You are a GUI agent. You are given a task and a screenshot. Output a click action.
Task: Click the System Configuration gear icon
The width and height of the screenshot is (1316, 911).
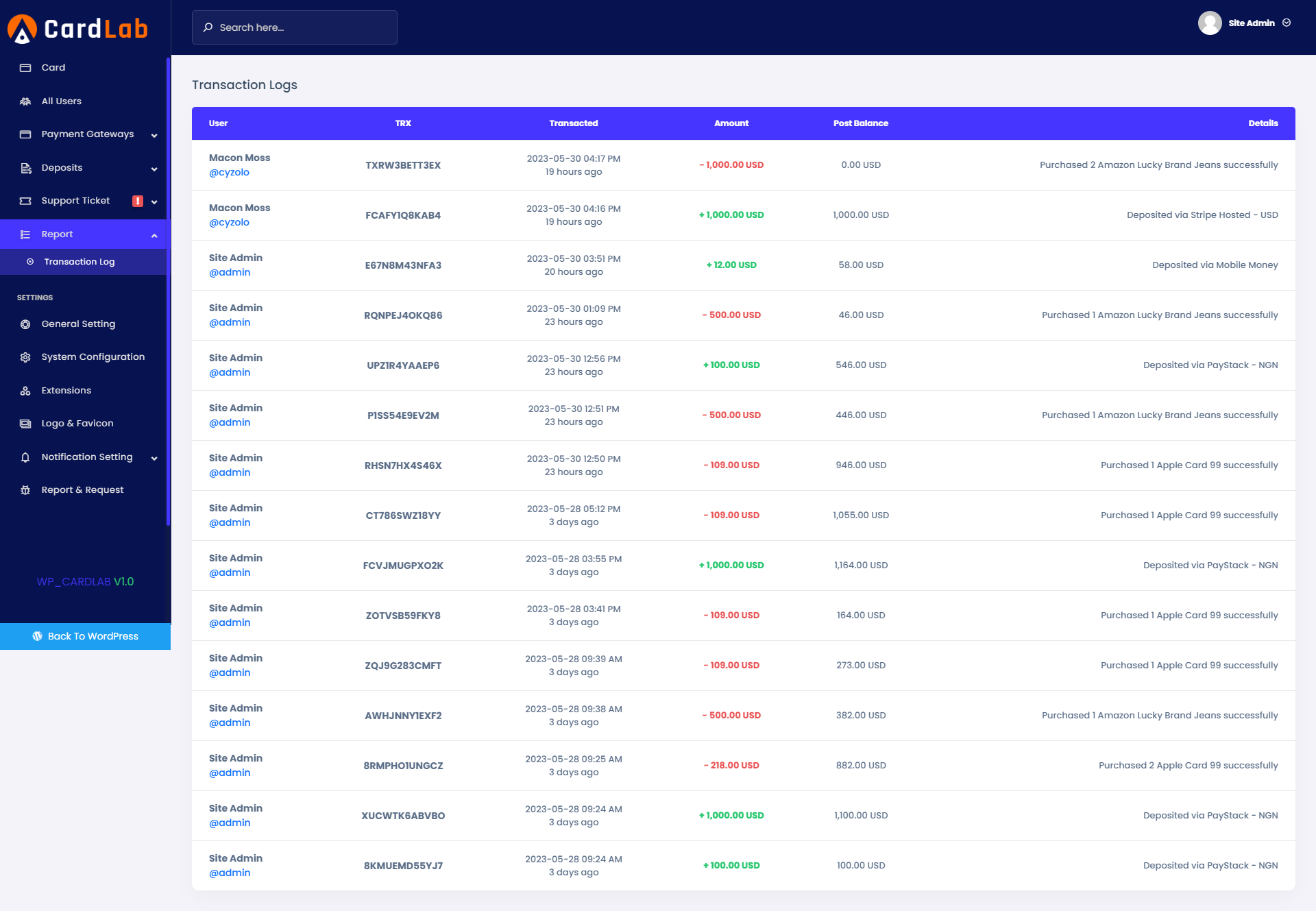(25, 357)
